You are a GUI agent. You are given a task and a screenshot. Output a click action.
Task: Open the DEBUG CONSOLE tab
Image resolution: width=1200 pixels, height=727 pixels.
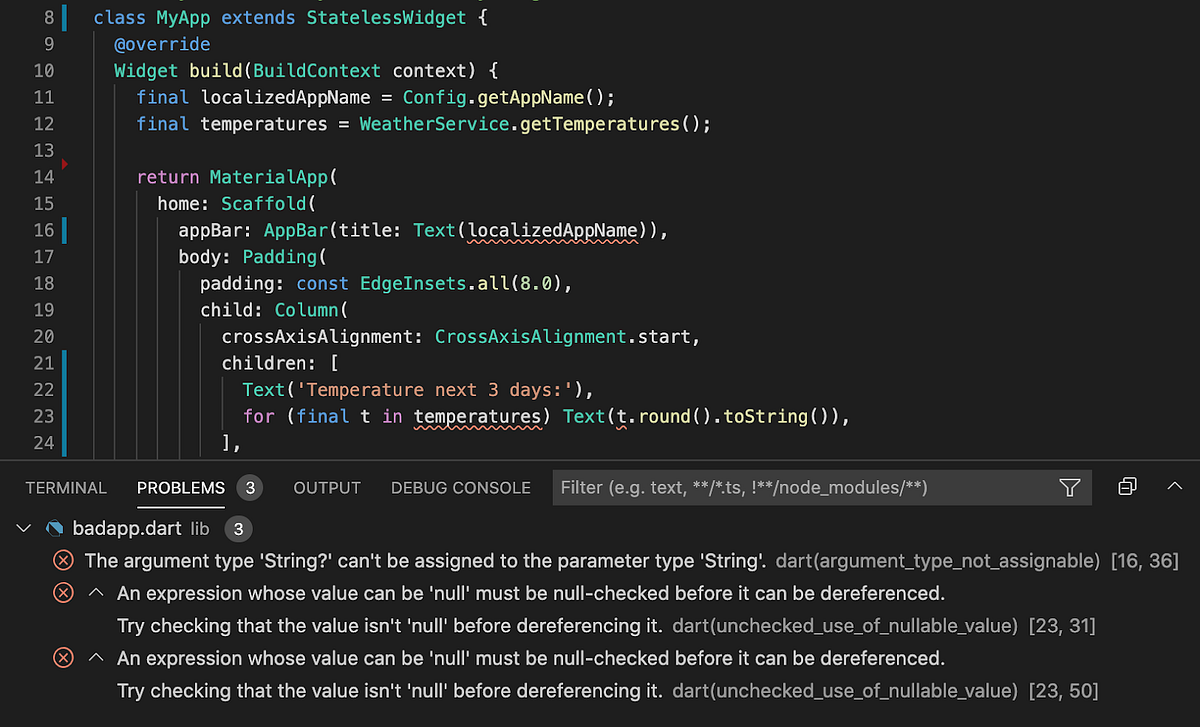tap(460, 488)
